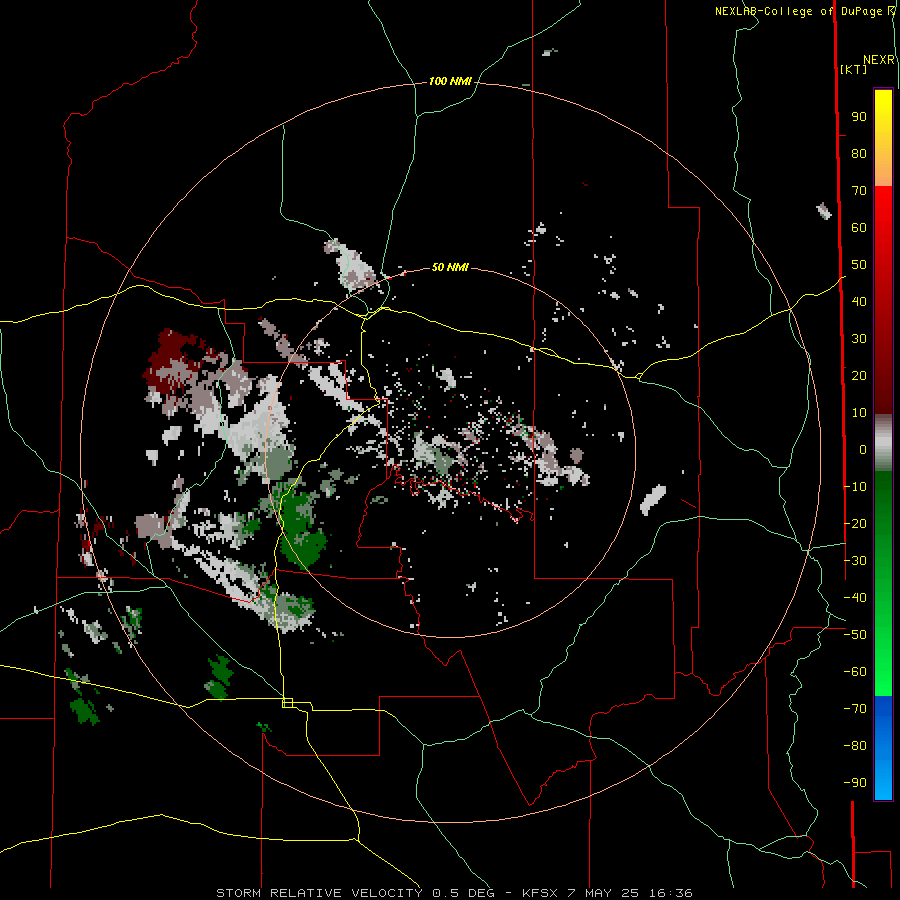Select the -20 scale value
Viewport: 900px width, 900px height.
pos(855,524)
